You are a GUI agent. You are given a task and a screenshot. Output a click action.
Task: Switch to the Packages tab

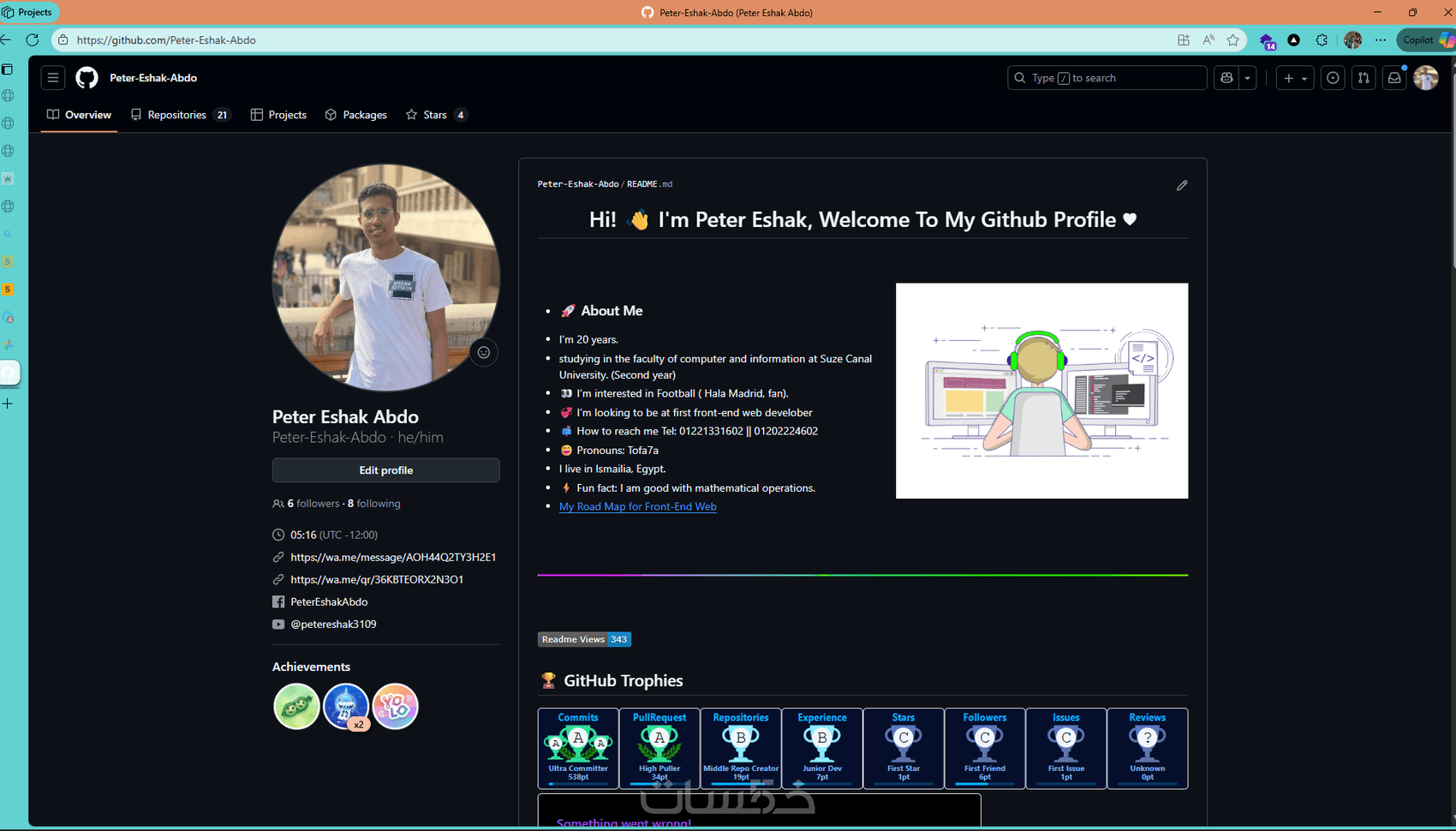[355, 115]
